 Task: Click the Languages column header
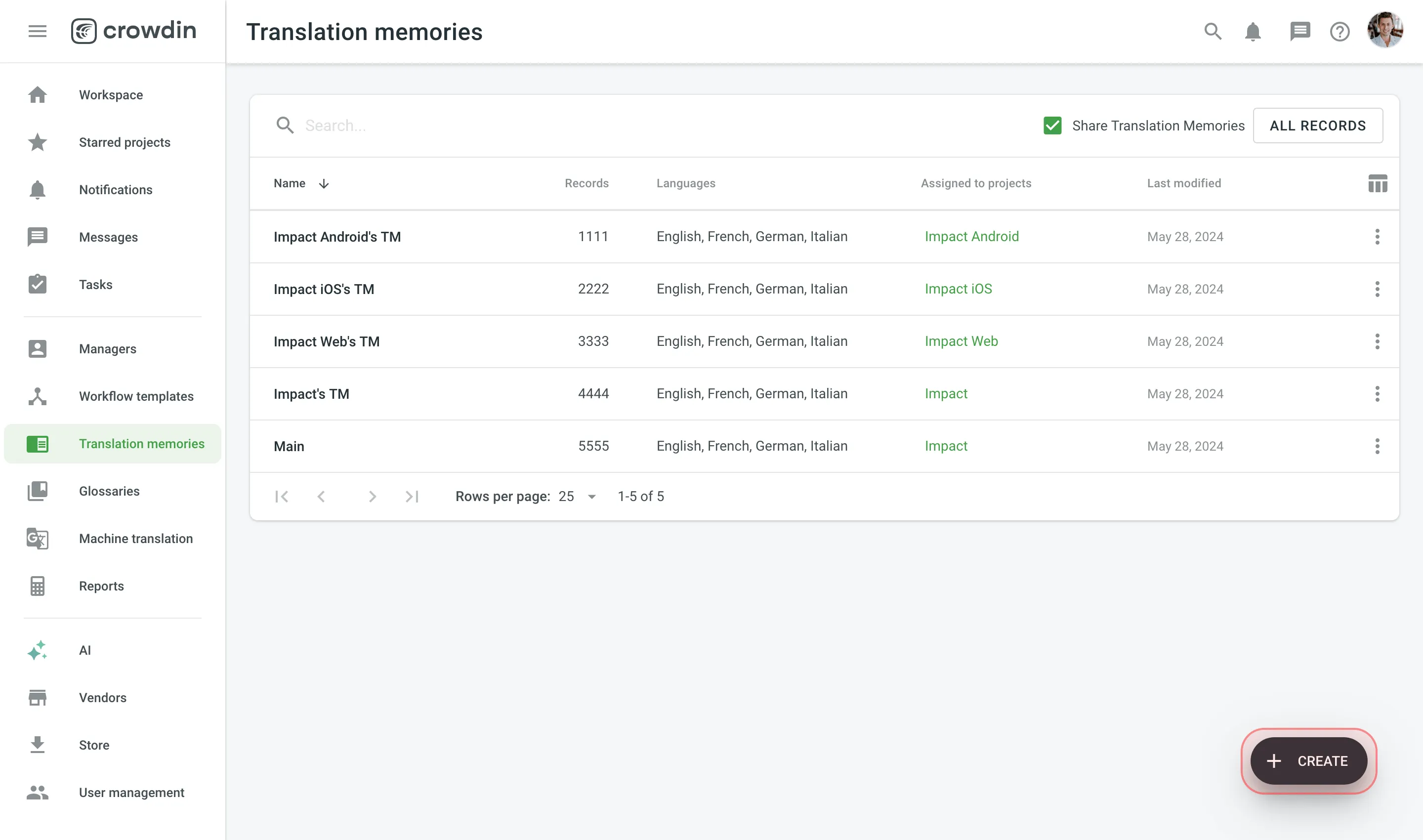click(x=685, y=183)
